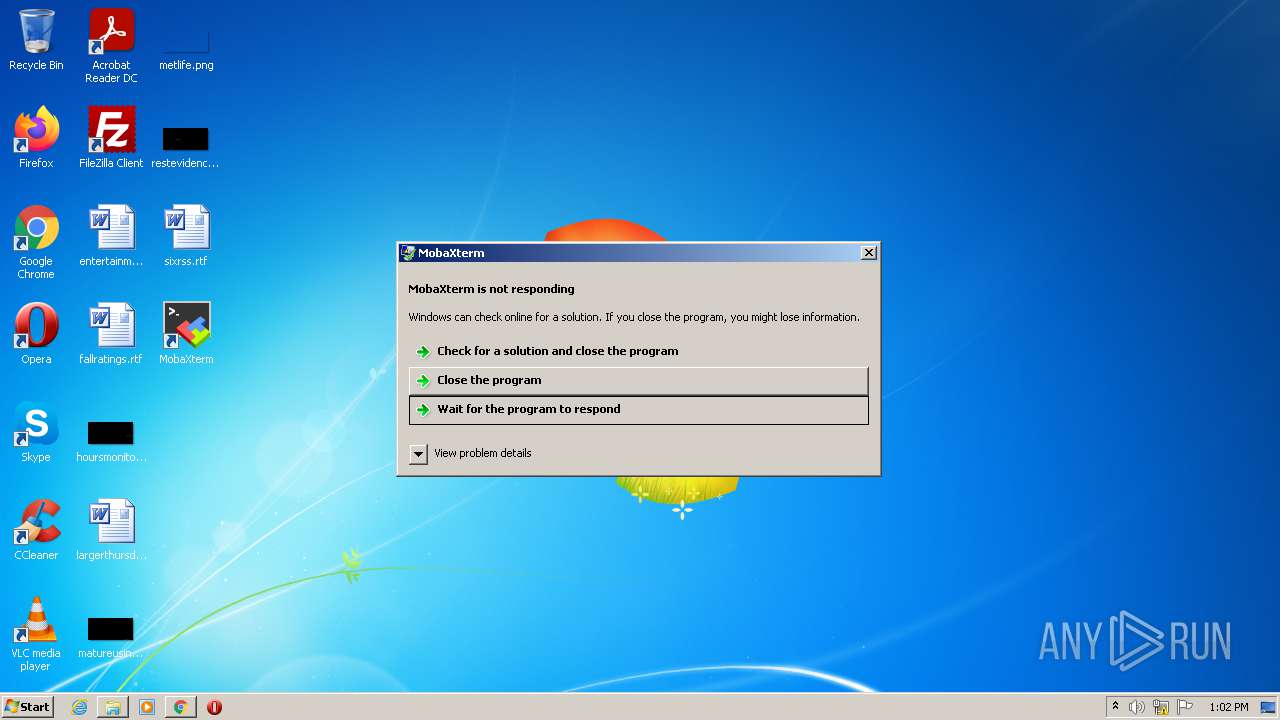The height and width of the screenshot is (720, 1280).
Task: Open CCleaner desktop shortcut
Action: [x=36, y=530]
